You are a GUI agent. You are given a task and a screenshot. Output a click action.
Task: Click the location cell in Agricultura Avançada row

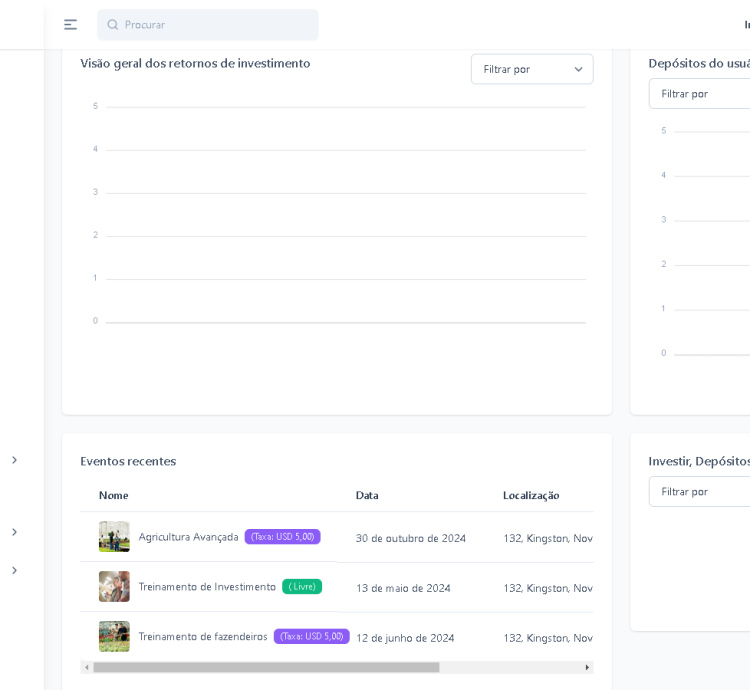(x=548, y=538)
